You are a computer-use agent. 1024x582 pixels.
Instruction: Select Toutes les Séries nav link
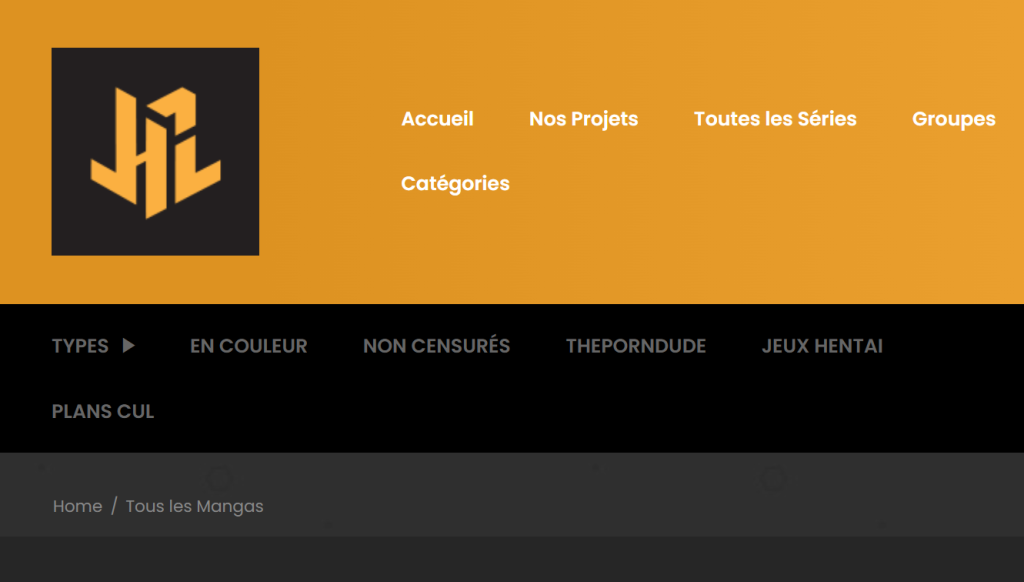click(x=775, y=119)
